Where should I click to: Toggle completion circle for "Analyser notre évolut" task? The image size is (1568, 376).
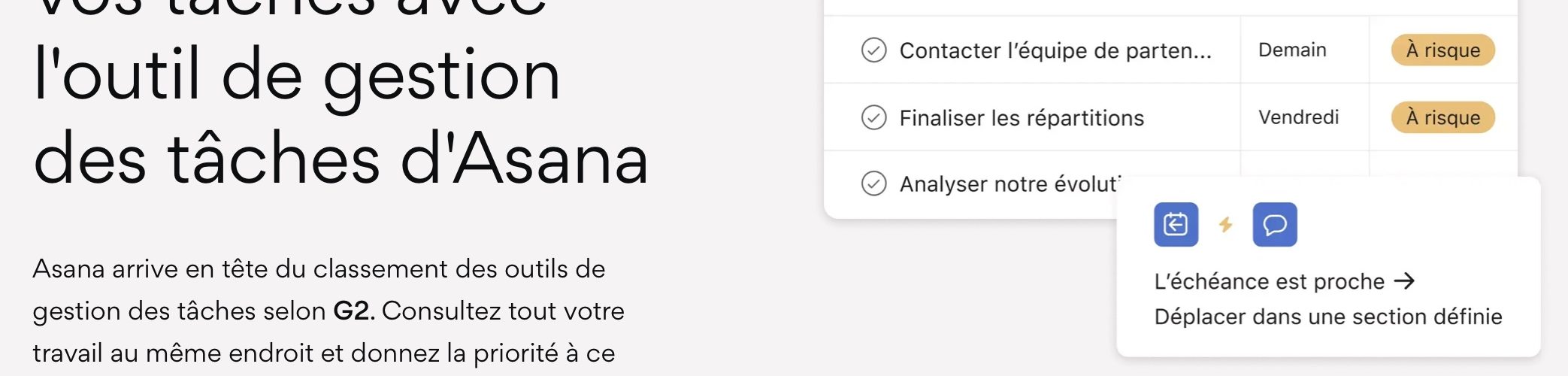(873, 183)
